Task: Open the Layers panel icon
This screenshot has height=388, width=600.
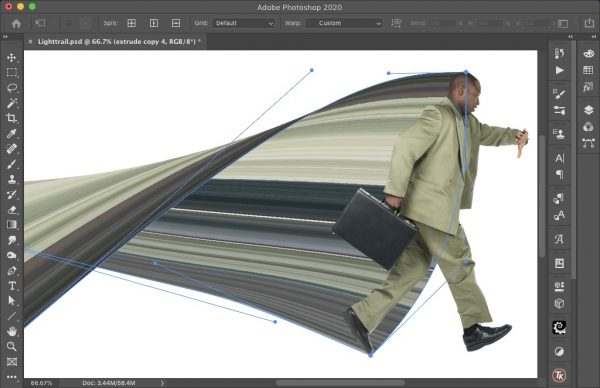Action: (x=588, y=110)
